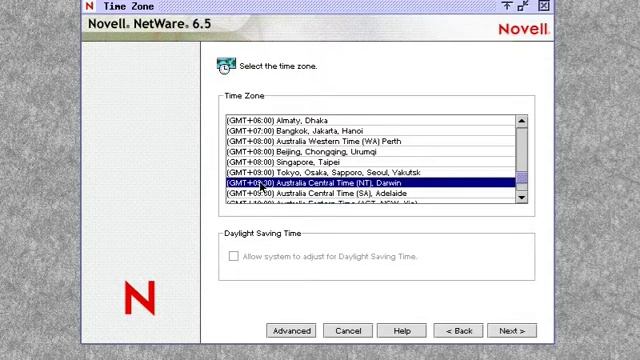Open the Advanced settings
The height and width of the screenshot is (360, 640).
point(291,331)
